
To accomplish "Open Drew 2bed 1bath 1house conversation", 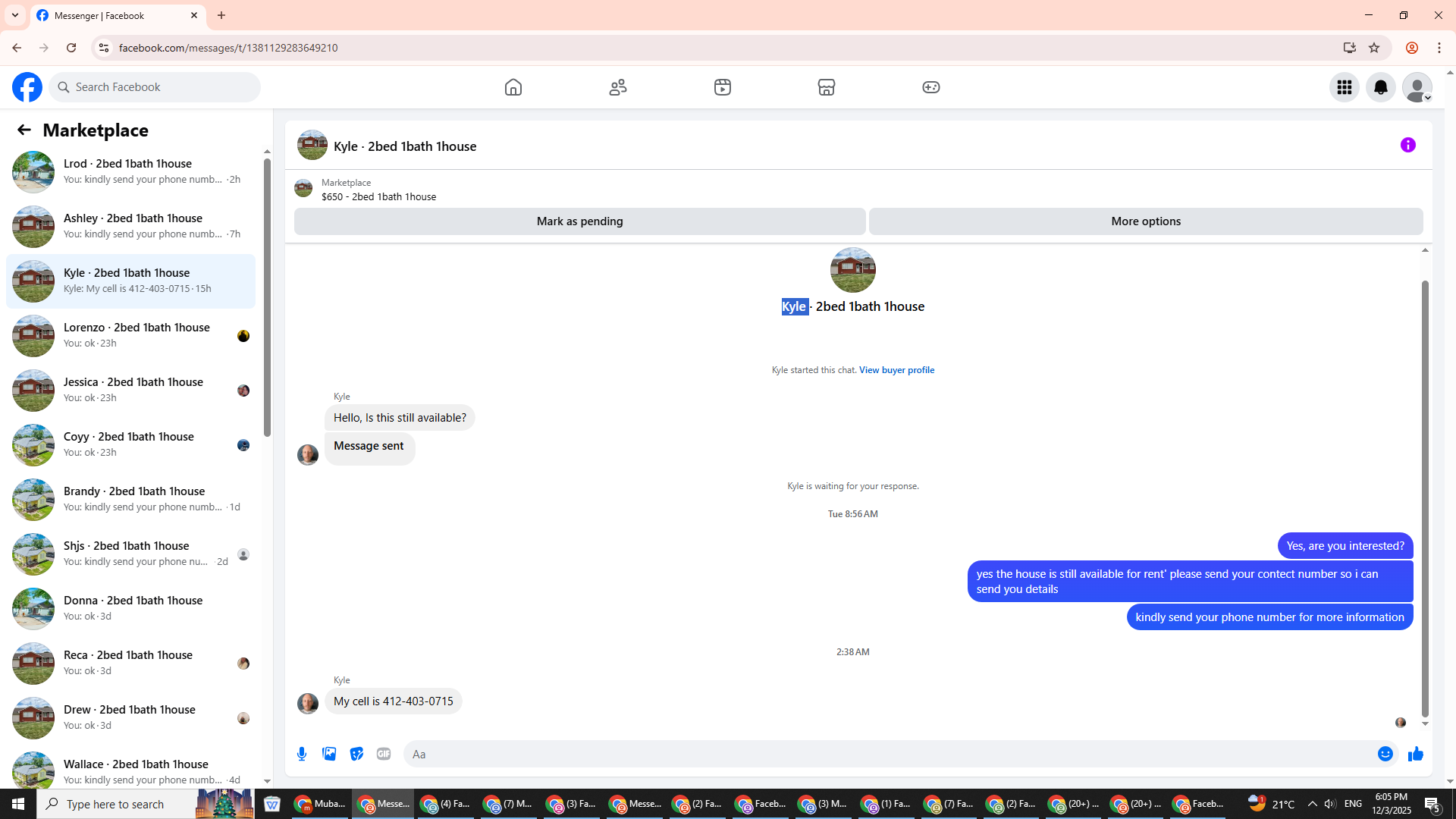I will coord(130,717).
